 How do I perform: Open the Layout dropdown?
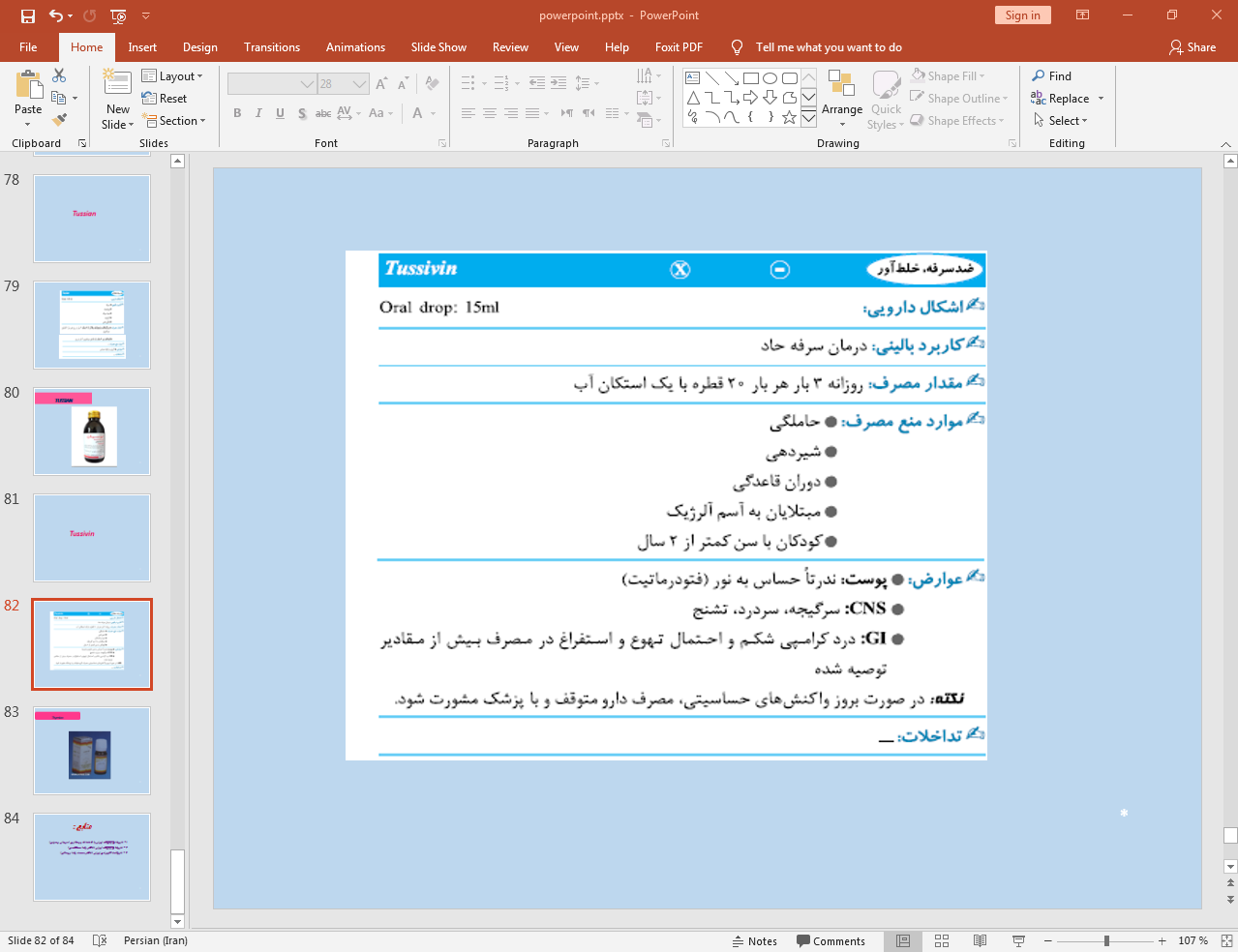point(172,76)
